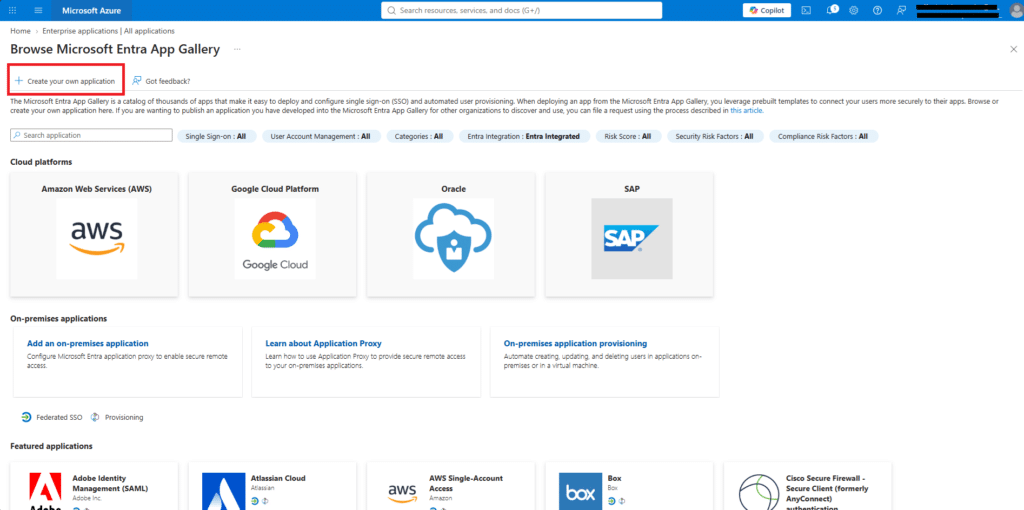Open portal settings gear
This screenshot has width=1024, height=510.
pos(854,10)
